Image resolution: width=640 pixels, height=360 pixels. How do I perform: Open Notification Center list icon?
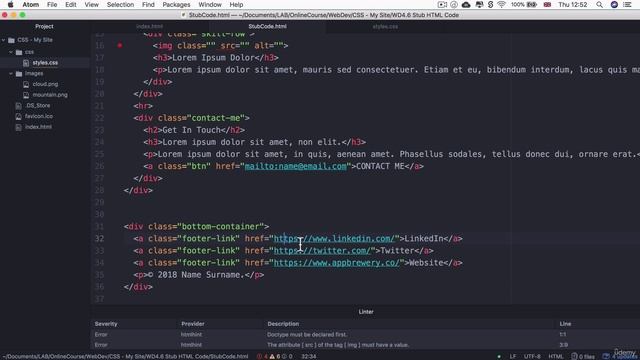pos(627,4)
